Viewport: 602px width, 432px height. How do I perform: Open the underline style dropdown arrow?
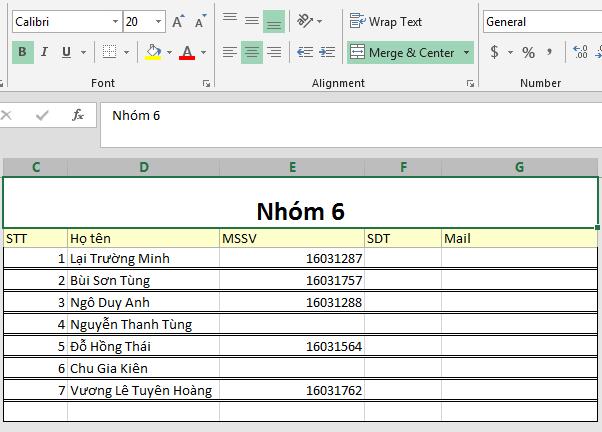pos(83,52)
